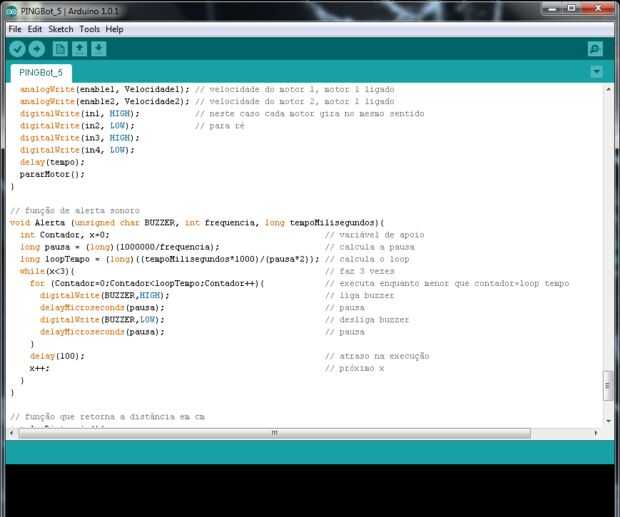This screenshot has height=517, width=620.
Task: Click the line 'pararMotor();'
Action: [52, 174]
